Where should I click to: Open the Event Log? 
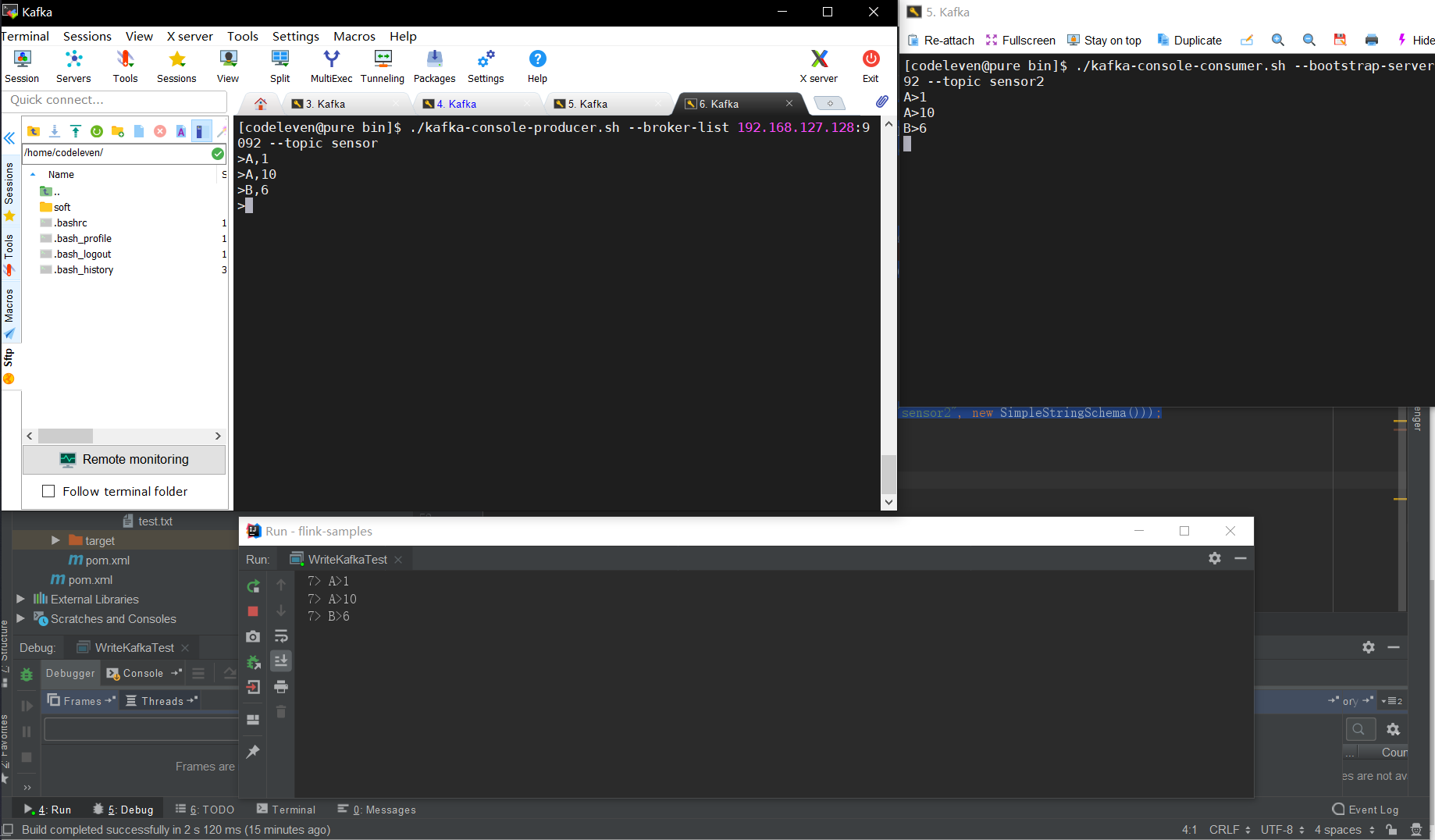(1366, 810)
